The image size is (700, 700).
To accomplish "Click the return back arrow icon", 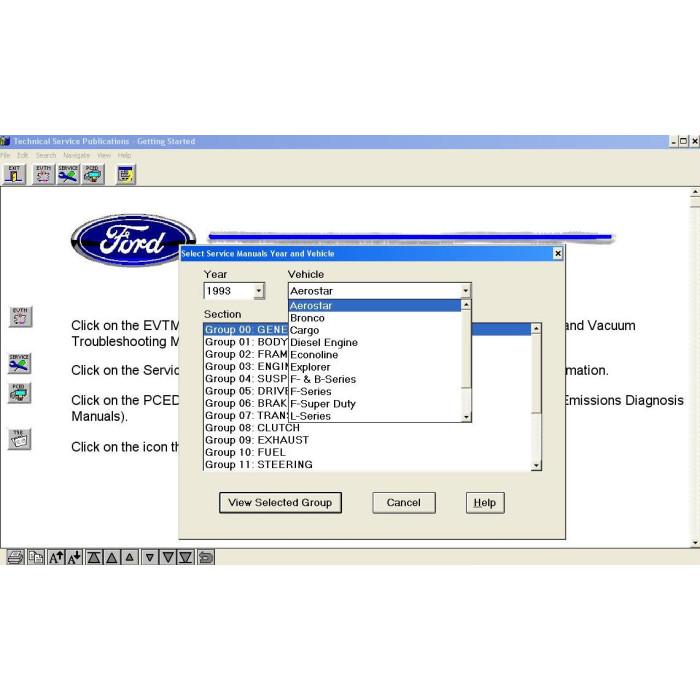I will (206, 558).
